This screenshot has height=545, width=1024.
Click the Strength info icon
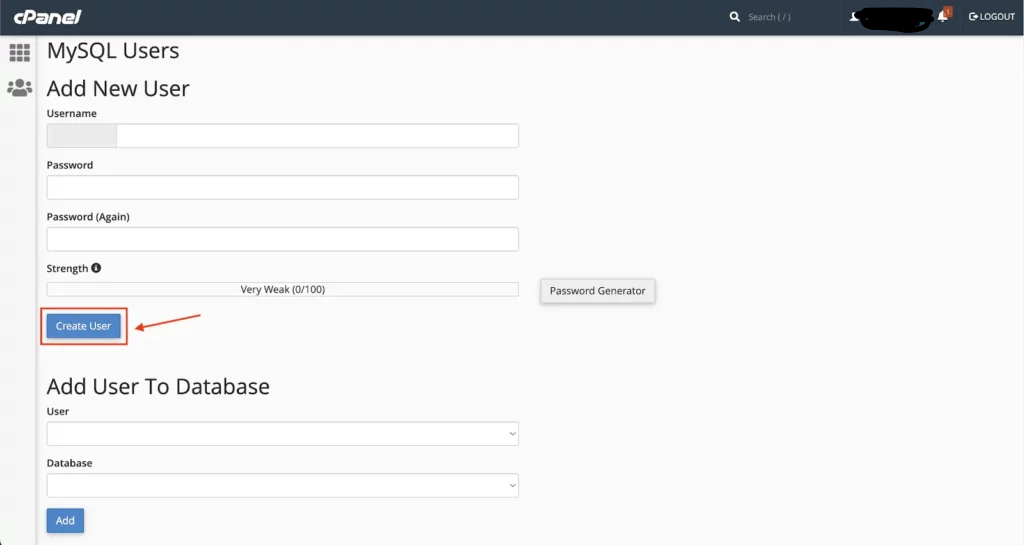[x=96, y=268]
